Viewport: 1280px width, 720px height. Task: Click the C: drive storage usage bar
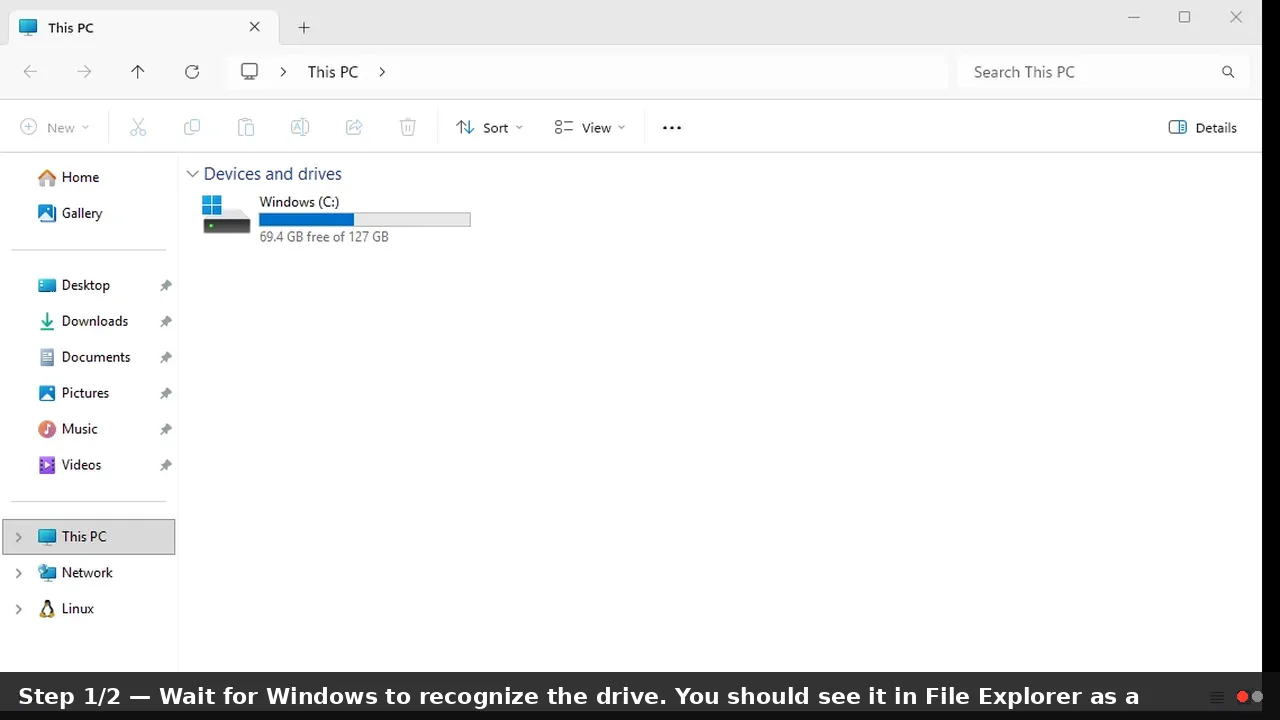[x=365, y=220]
